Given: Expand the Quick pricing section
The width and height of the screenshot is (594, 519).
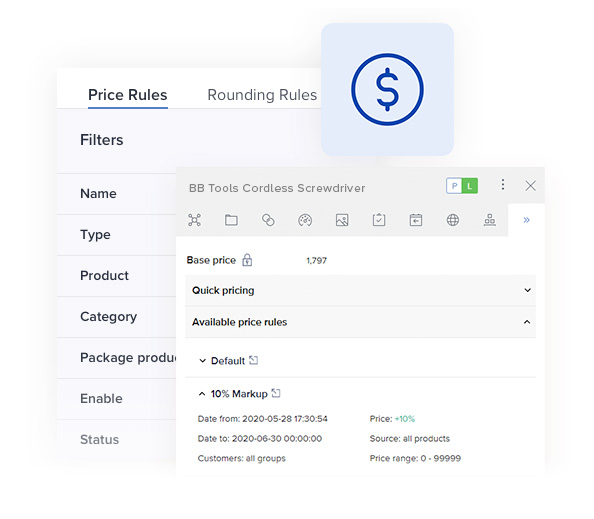Looking at the screenshot, I should coord(360,290).
